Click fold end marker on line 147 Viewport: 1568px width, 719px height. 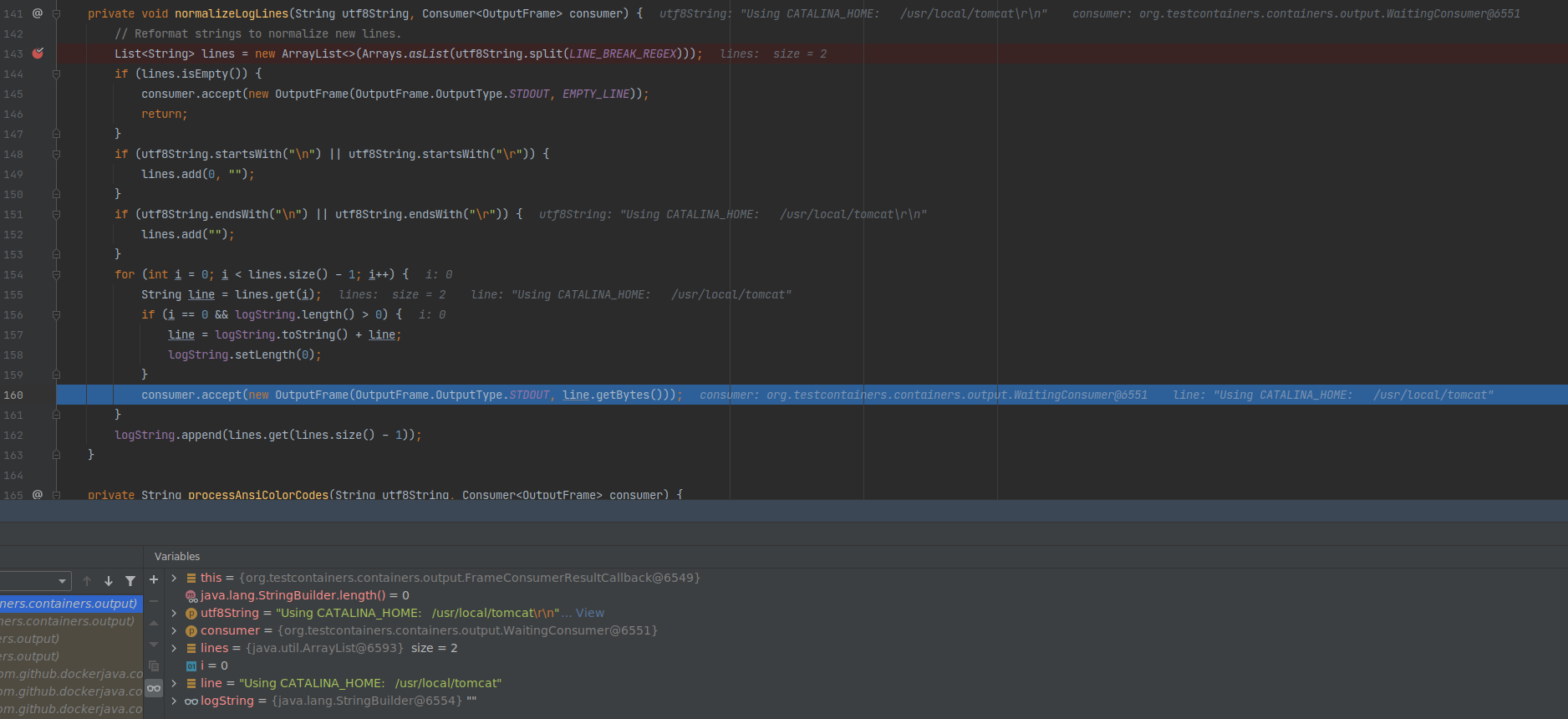click(57, 134)
